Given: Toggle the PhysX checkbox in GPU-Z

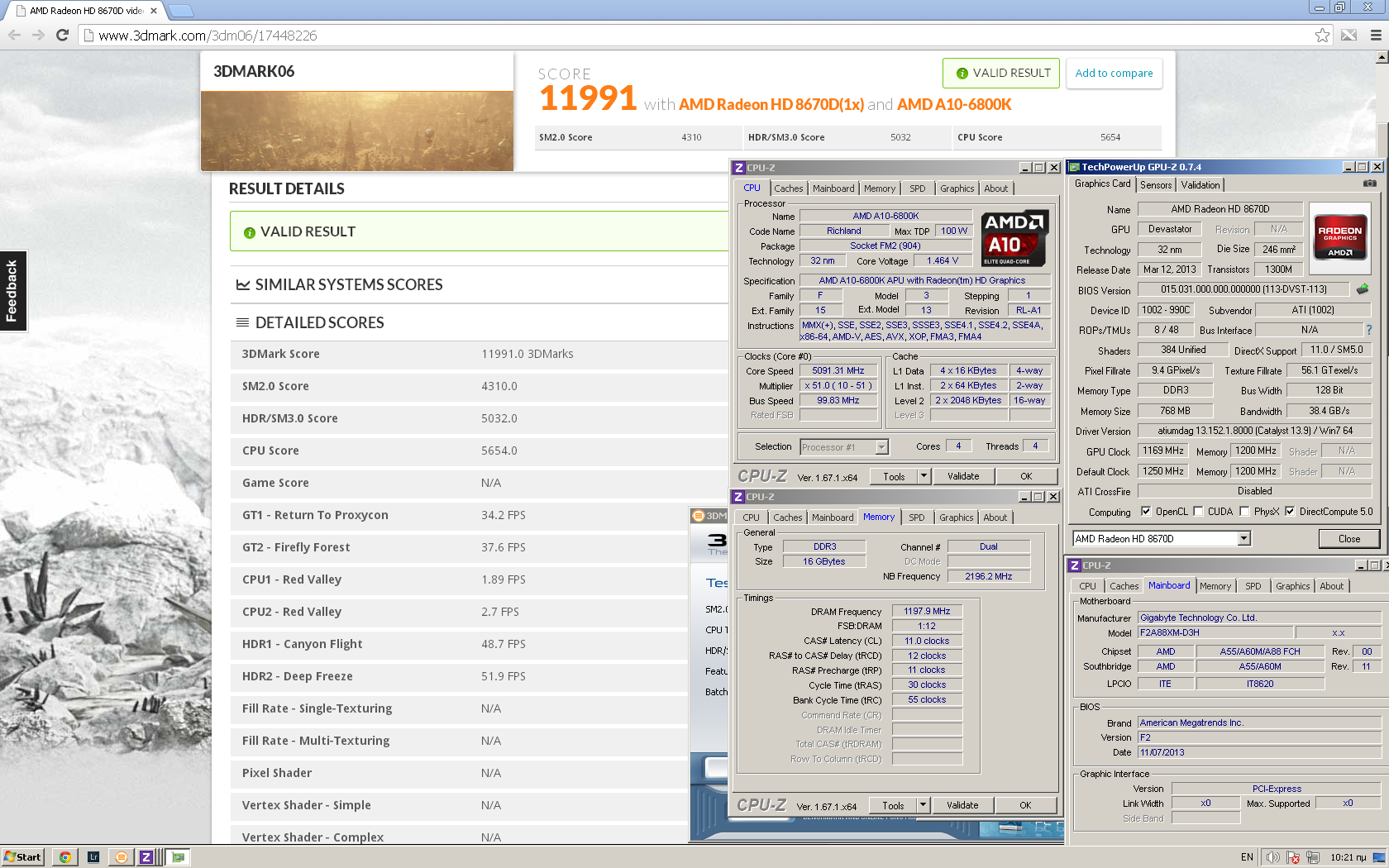Looking at the screenshot, I should (1244, 511).
